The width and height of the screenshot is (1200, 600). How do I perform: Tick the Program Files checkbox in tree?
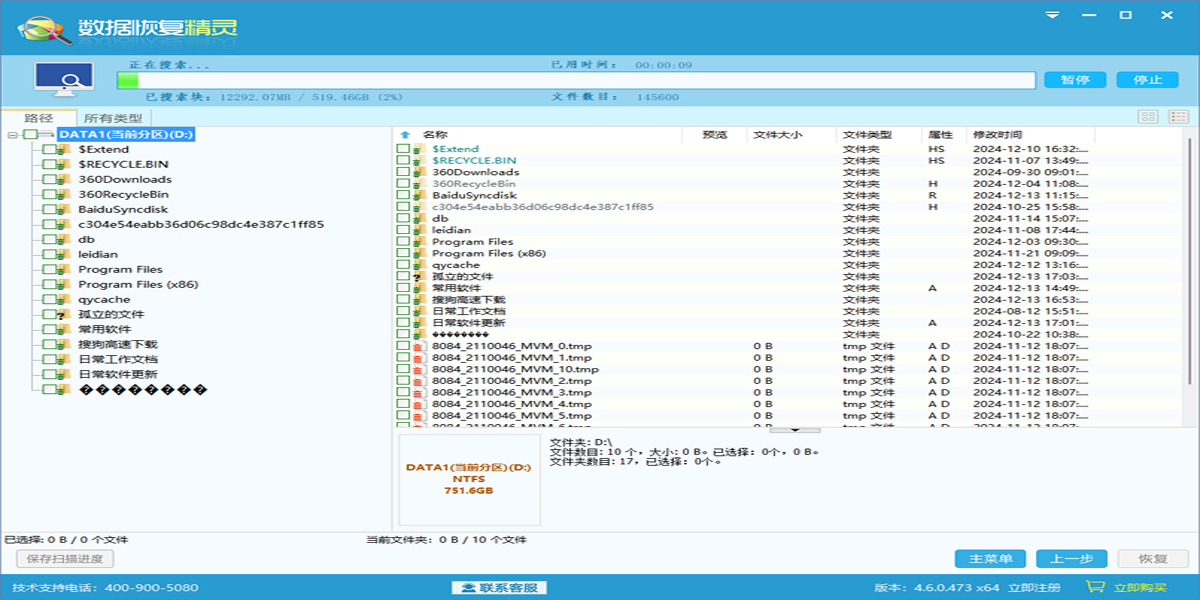tap(48, 270)
